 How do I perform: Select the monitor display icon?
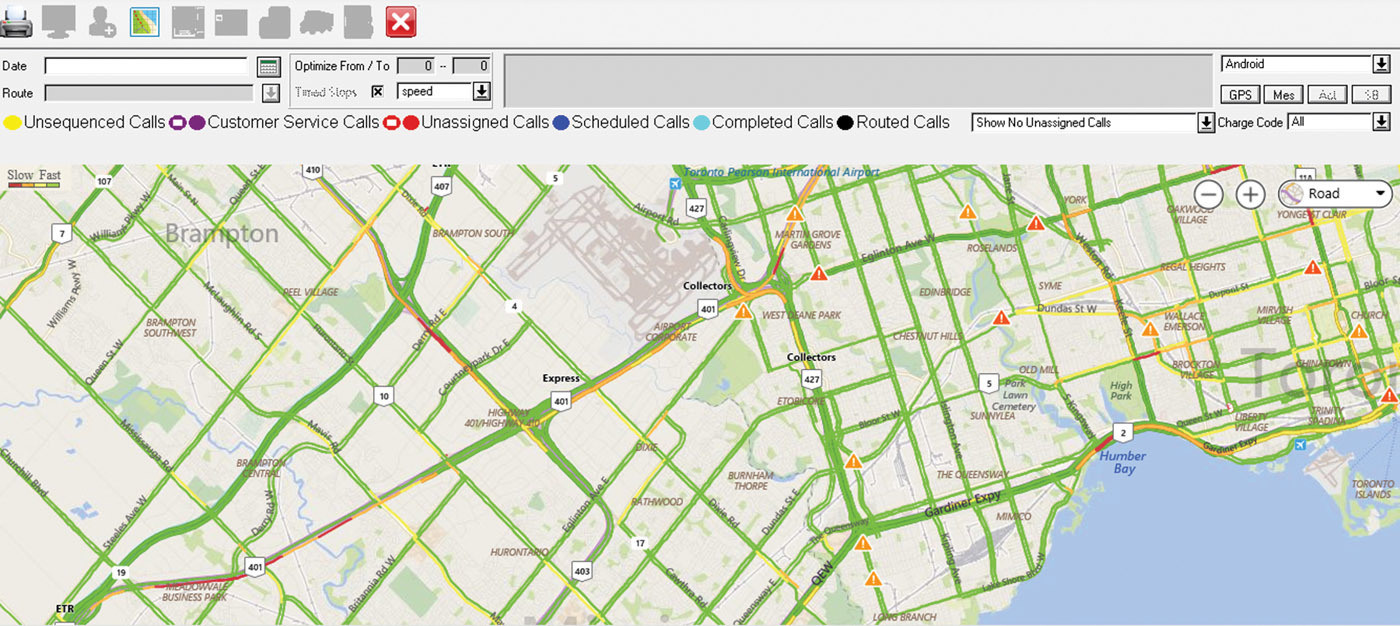pyautogui.click(x=57, y=20)
